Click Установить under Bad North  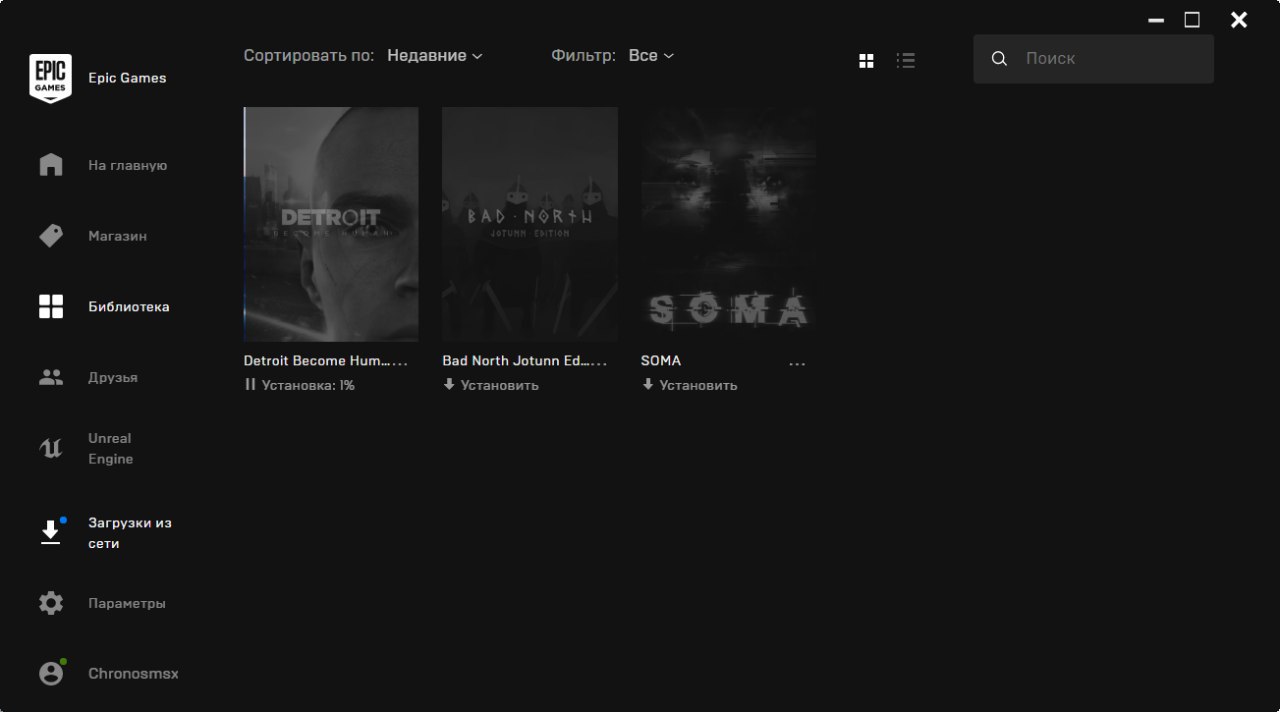500,385
